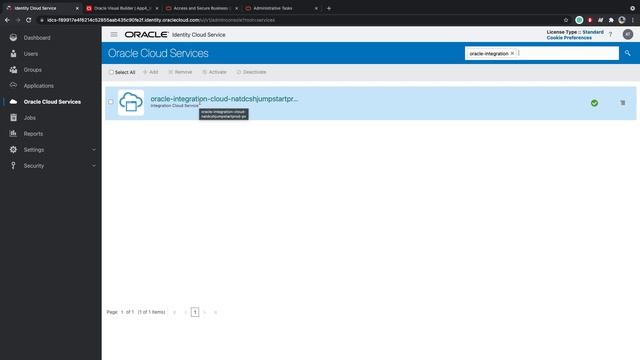Open the Reports chart icon
The image size is (640, 360).
pos(13,133)
